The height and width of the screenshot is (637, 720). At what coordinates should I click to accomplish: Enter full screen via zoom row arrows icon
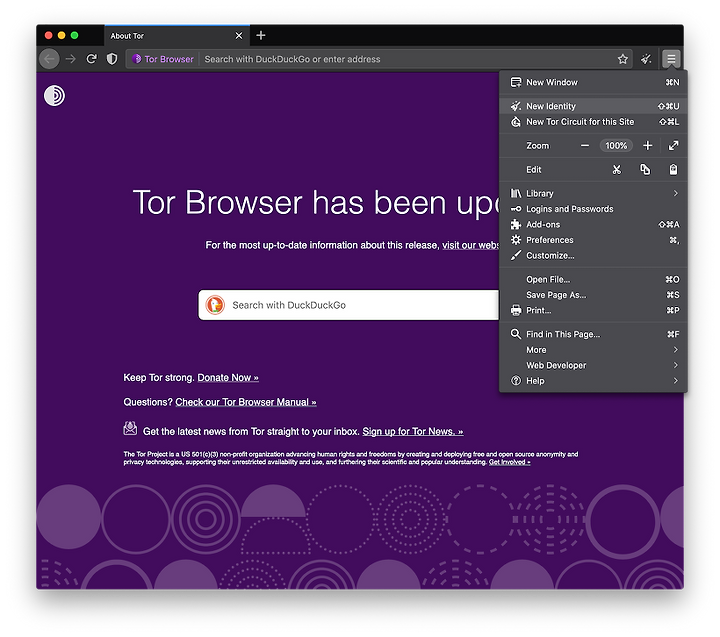click(673, 146)
